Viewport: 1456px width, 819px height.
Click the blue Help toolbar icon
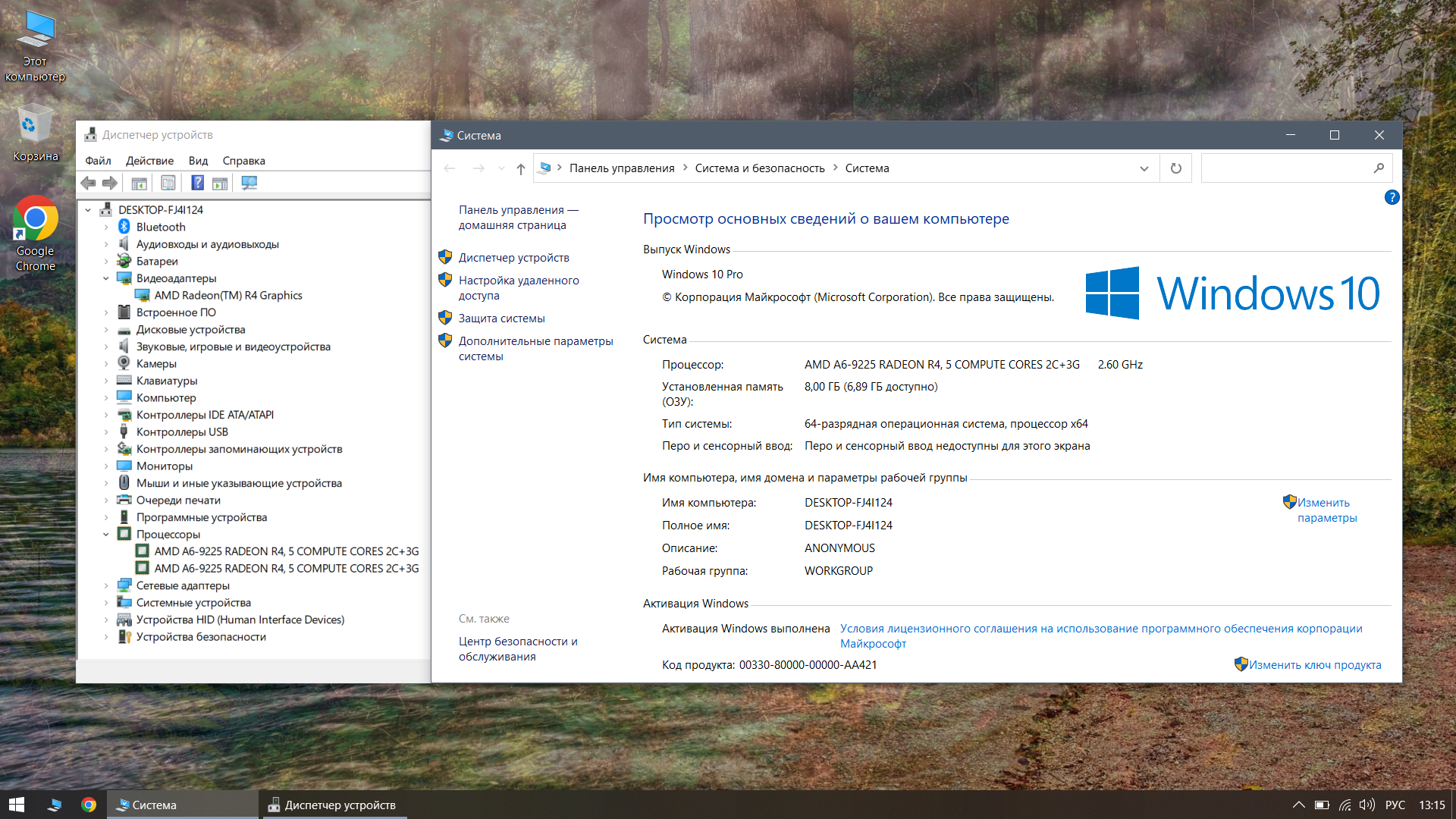197,183
